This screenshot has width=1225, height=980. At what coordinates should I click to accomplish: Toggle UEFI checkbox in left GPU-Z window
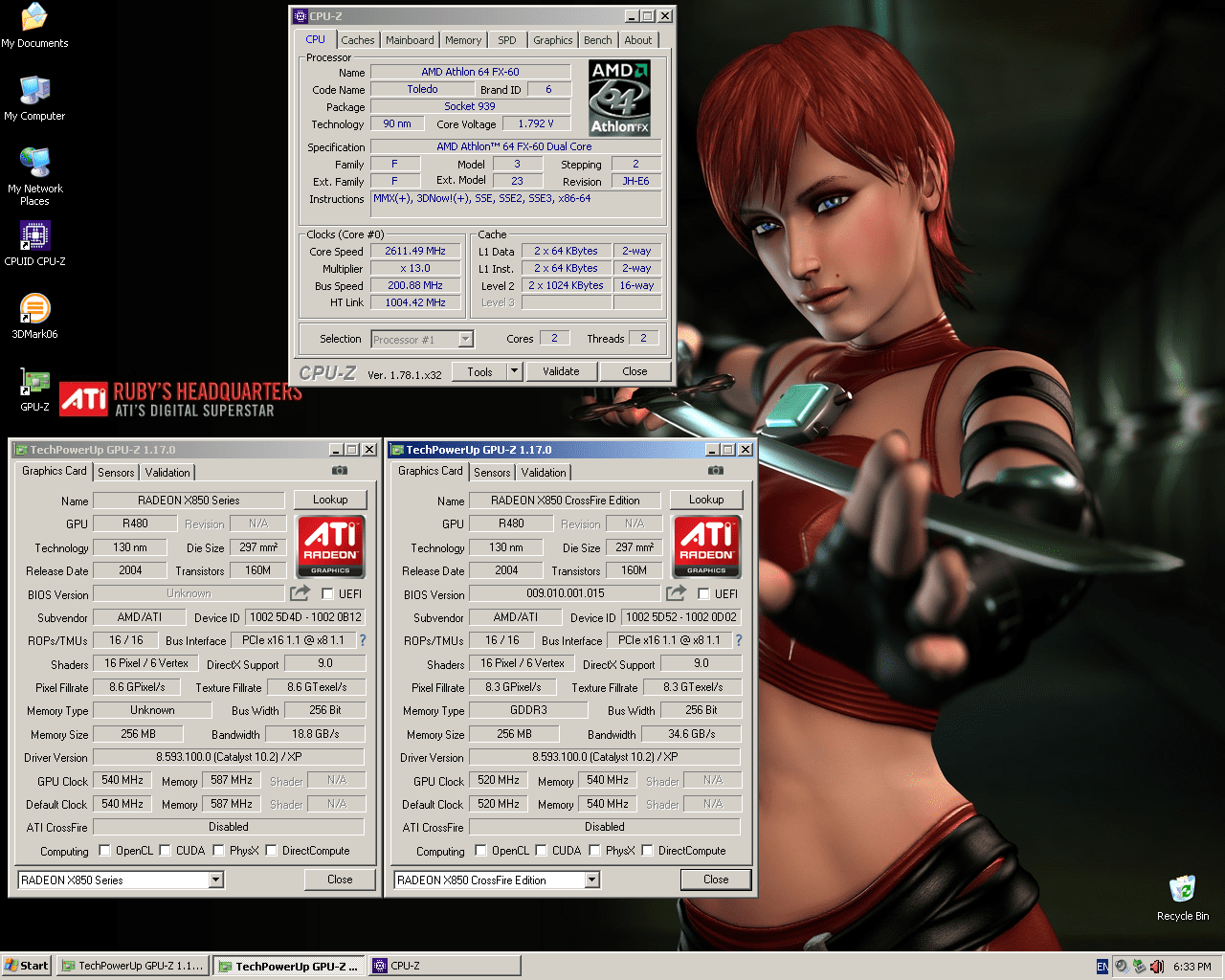(327, 594)
